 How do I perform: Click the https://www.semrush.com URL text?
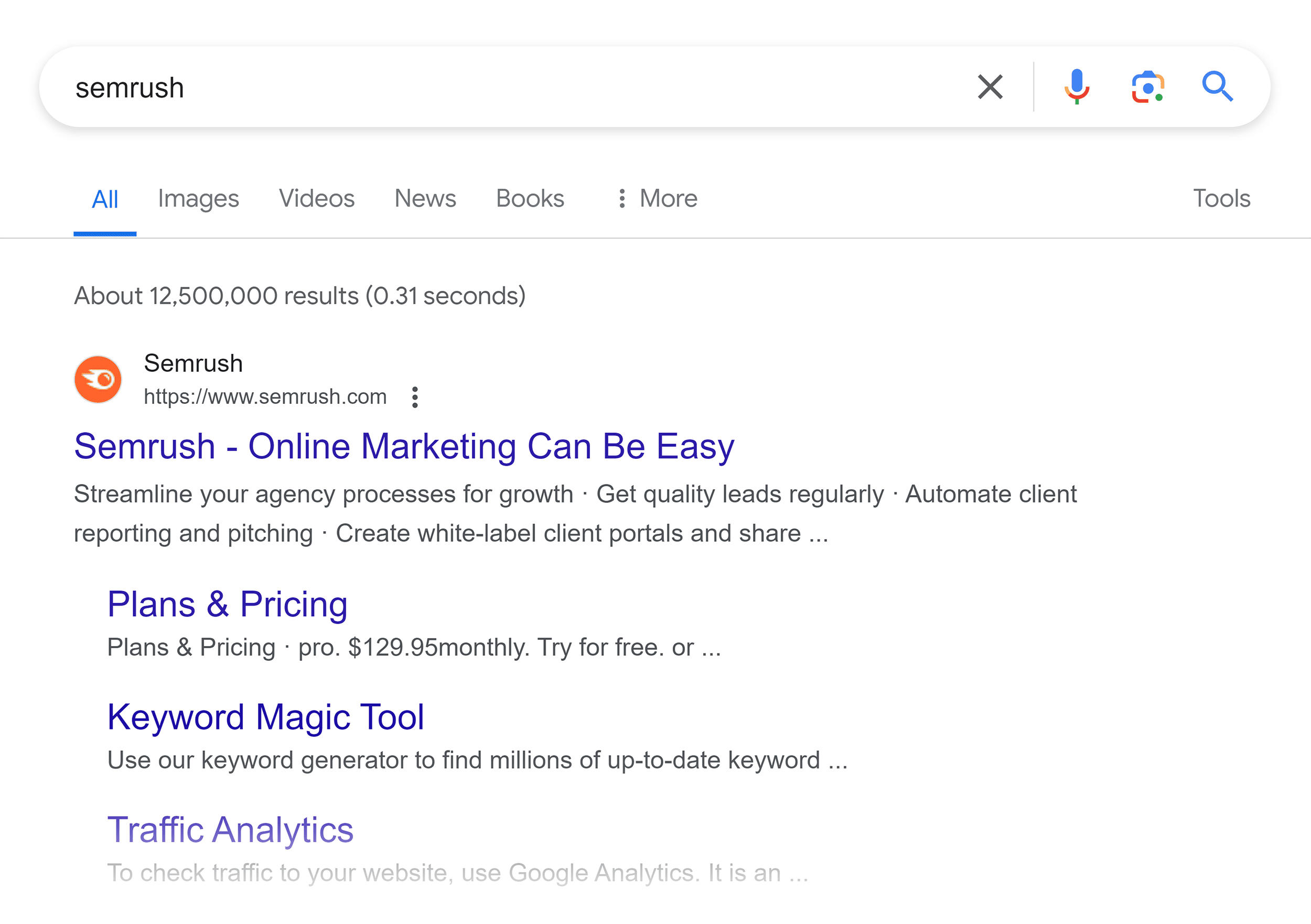coord(264,396)
